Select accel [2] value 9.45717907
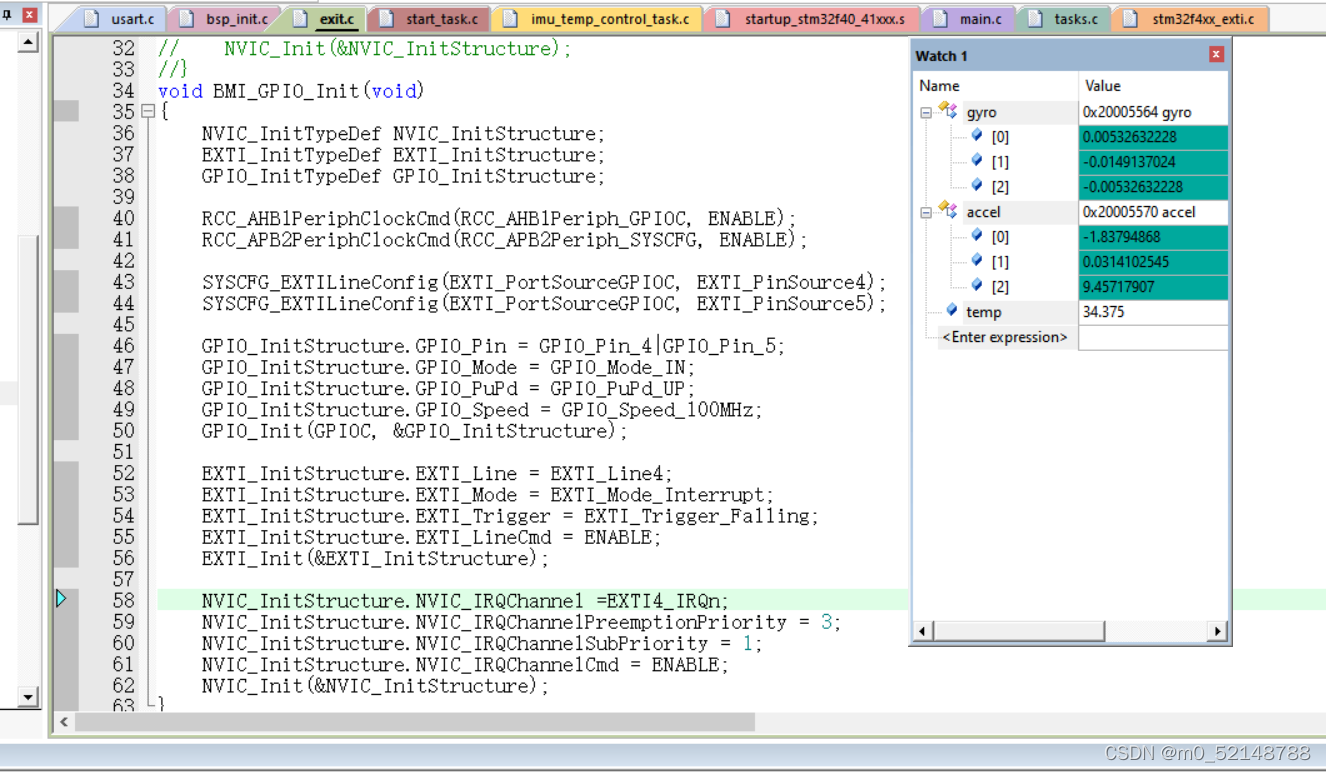1326x772 pixels. (1153, 287)
